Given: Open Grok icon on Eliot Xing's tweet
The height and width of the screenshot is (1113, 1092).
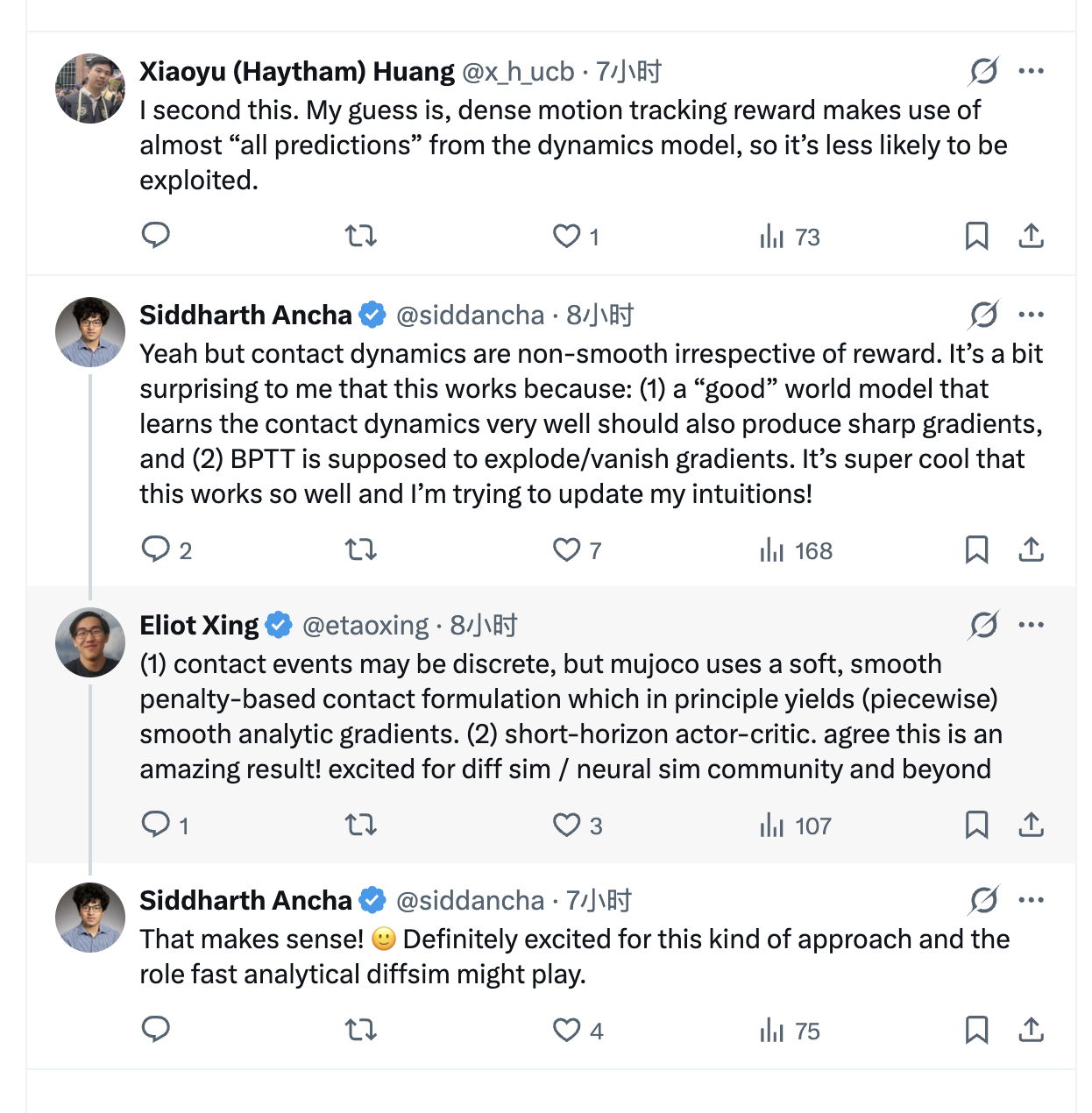Looking at the screenshot, I should [983, 625].
